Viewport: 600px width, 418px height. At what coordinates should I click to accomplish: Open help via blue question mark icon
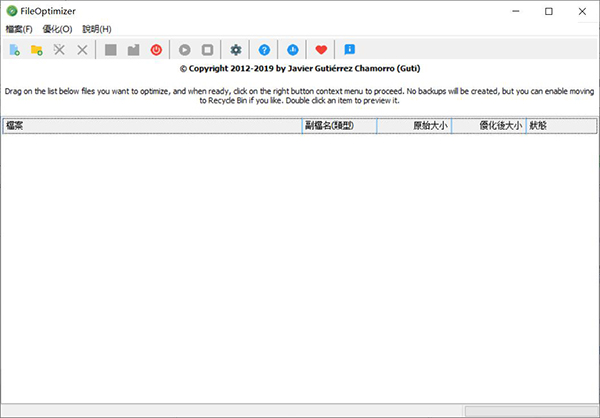(264, 50)
